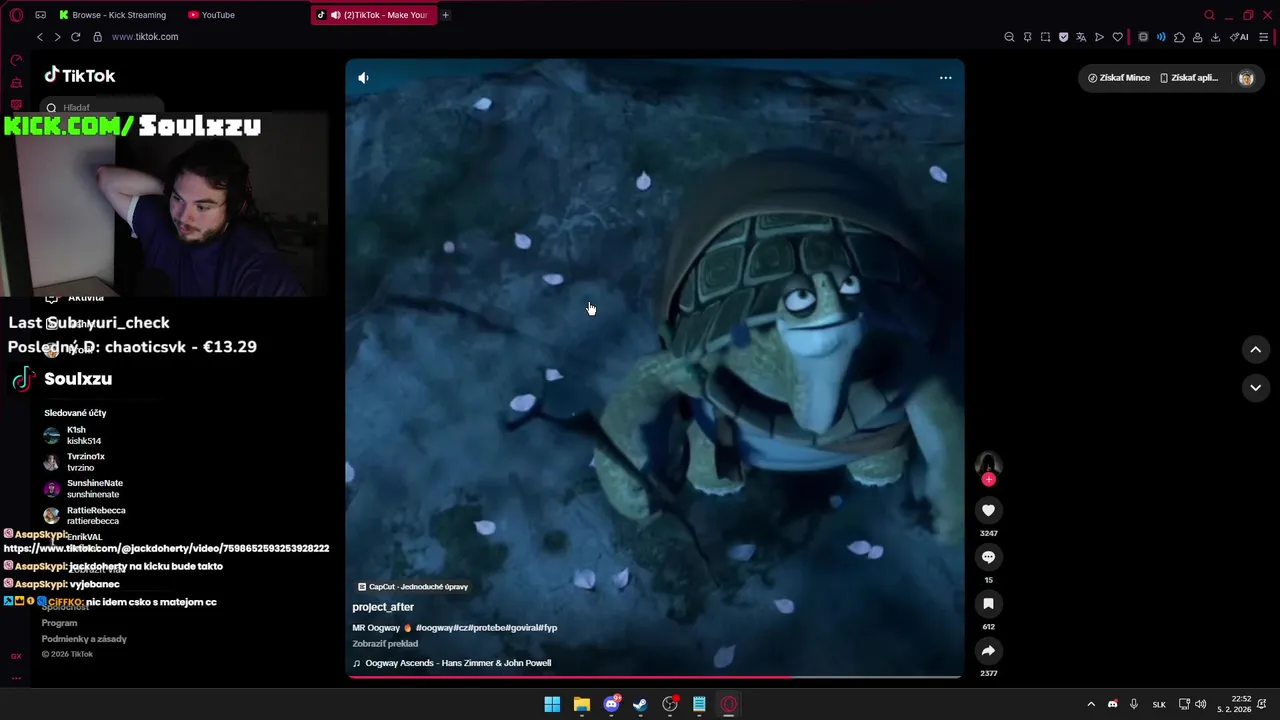1280x720 pixels.
Task: Open the Program footer link
Action: [59, 623]
